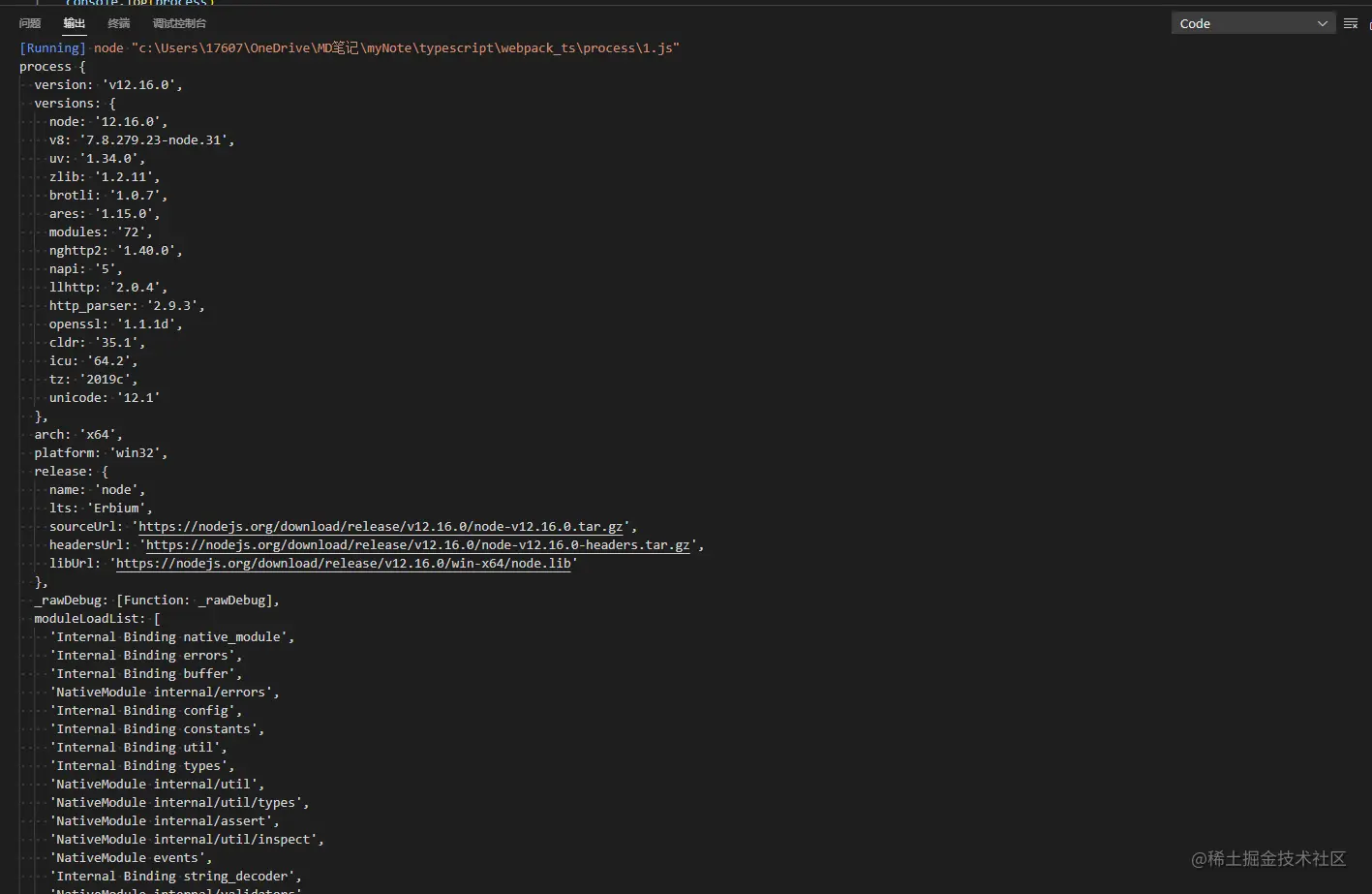Image resolution: width=1372 pixels, height=894 pixels.
Task: Click the lts: 'Erbium' line
Action: click(x=101, y=509)
